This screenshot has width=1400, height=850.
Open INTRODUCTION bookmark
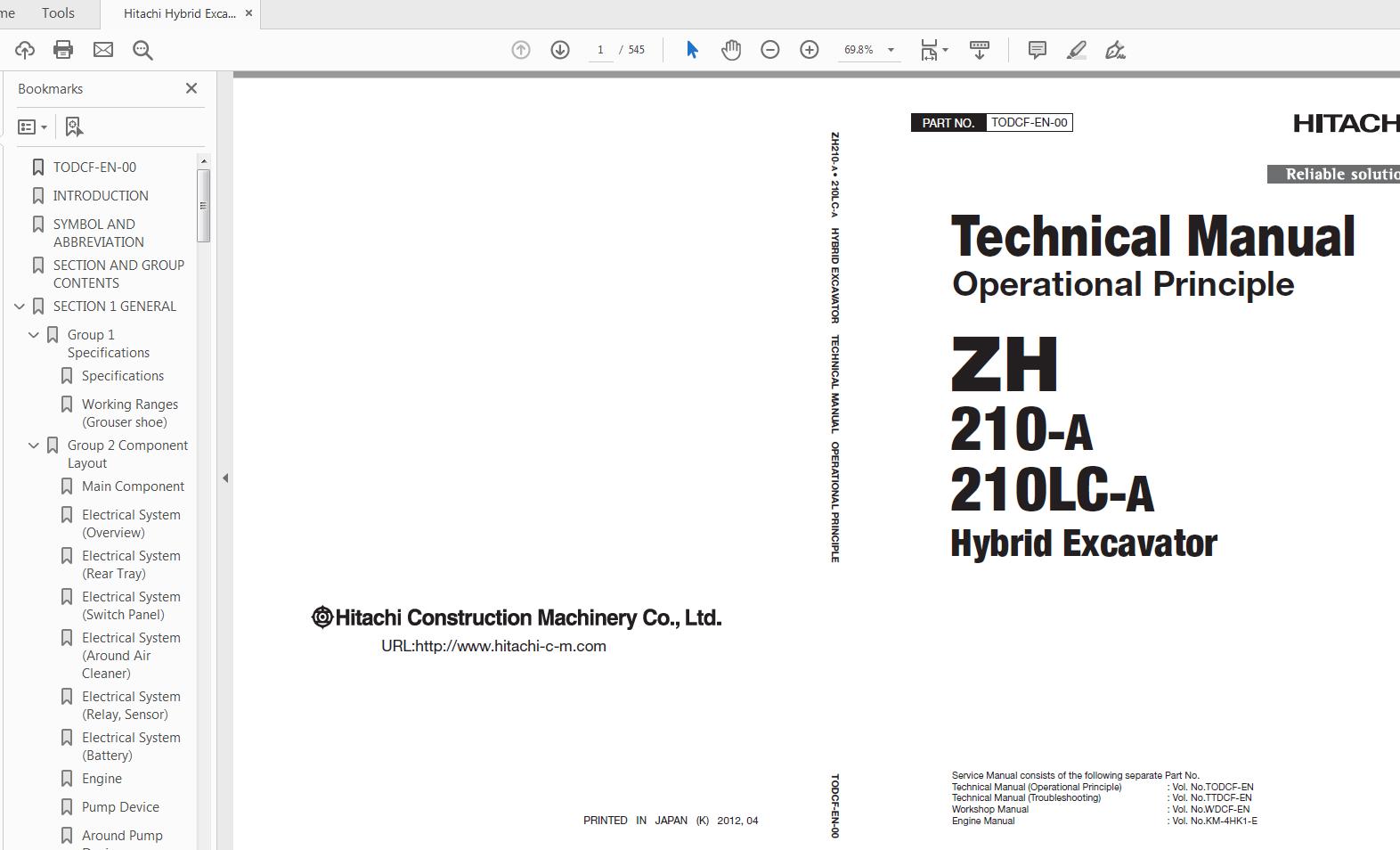[101, 196]
